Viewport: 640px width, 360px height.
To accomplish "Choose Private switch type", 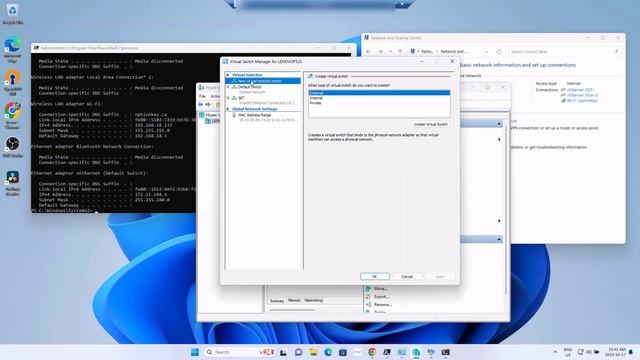I will pos(379,103).
